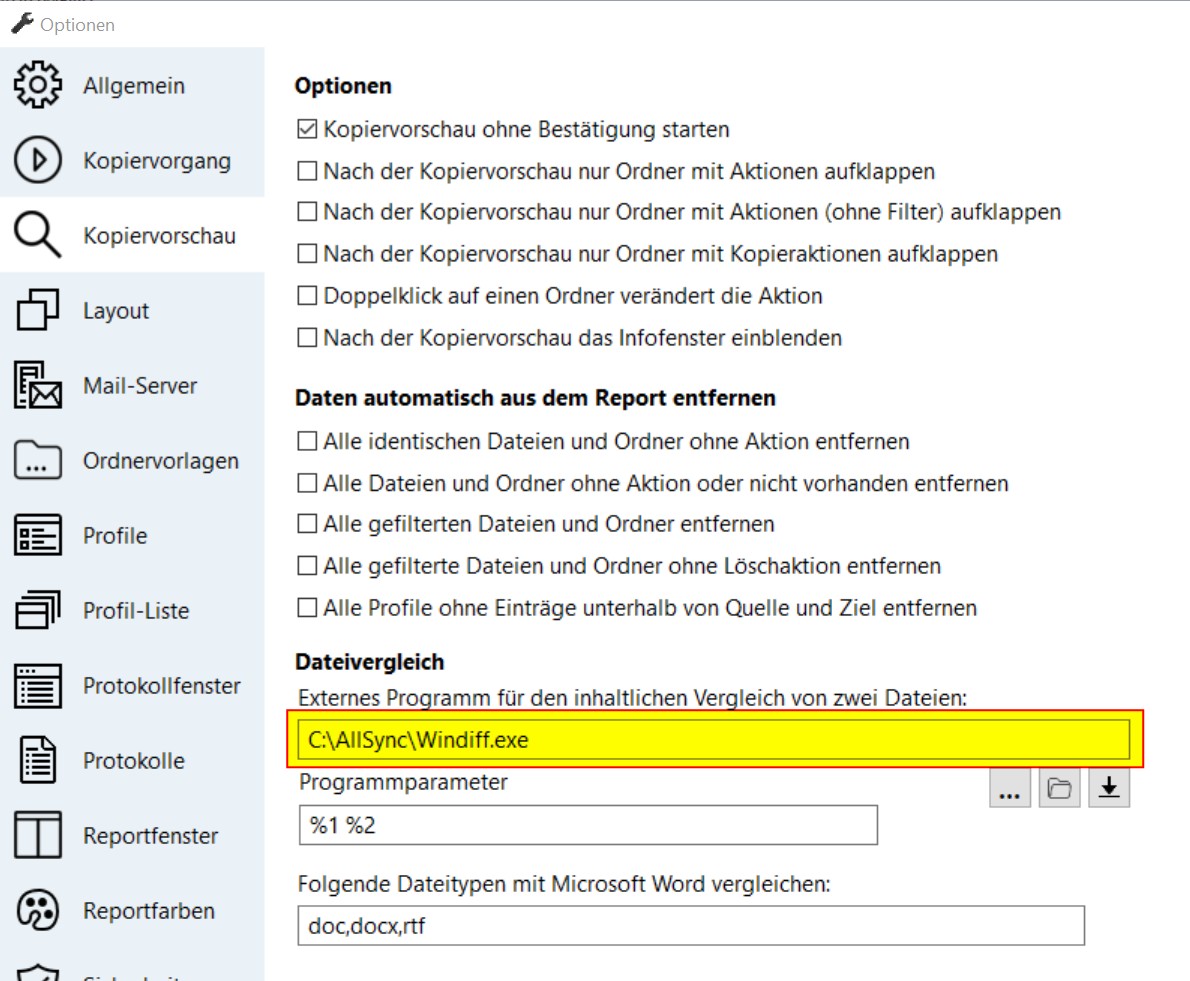Open the Profil-Liste tab

135,611
